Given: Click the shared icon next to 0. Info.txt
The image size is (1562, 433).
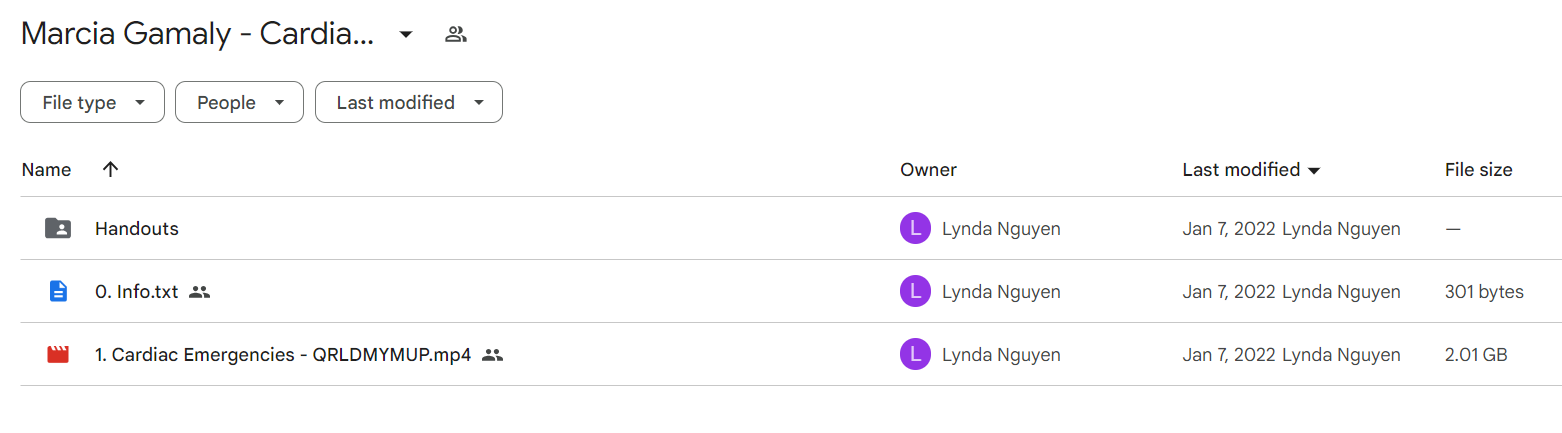Looking at the screenshot, I should click(200, 292).
